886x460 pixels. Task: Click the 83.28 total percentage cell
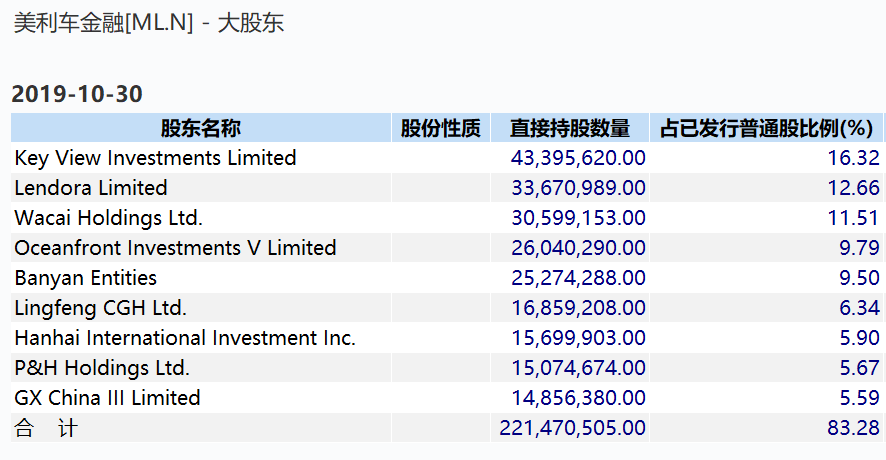coord(859,428)
